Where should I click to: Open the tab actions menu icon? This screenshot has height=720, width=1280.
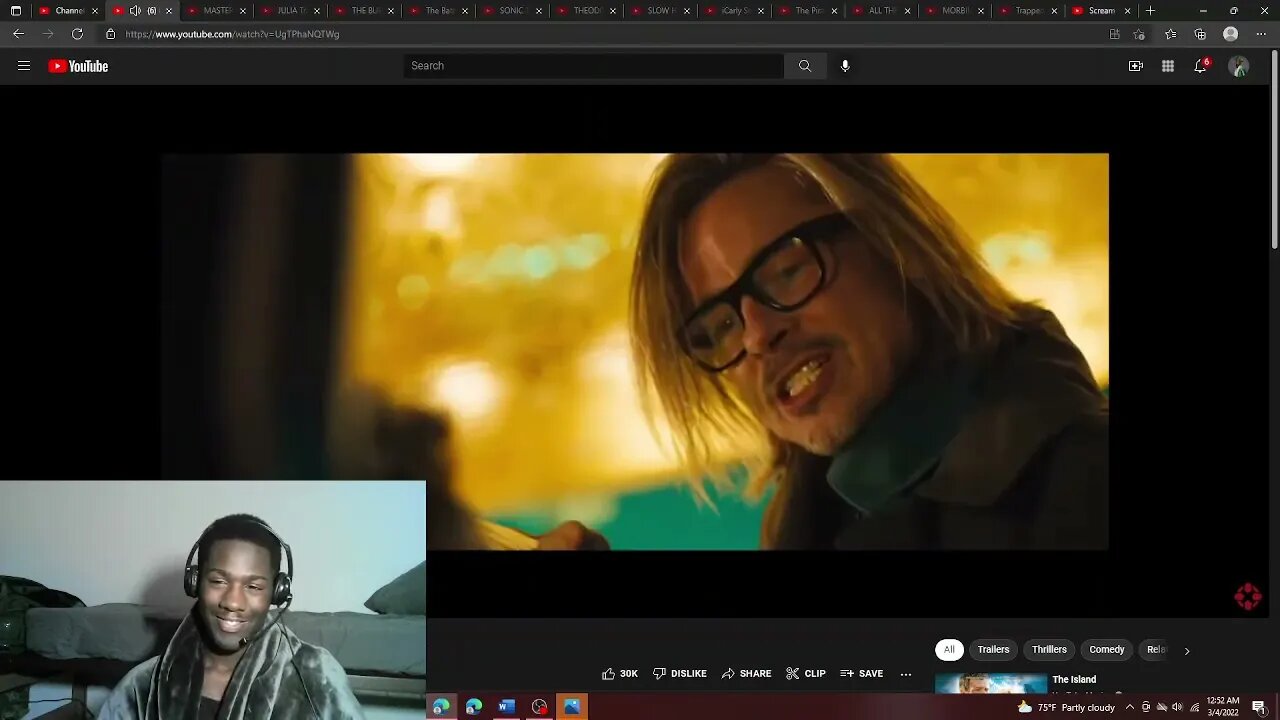pos(16,11)
